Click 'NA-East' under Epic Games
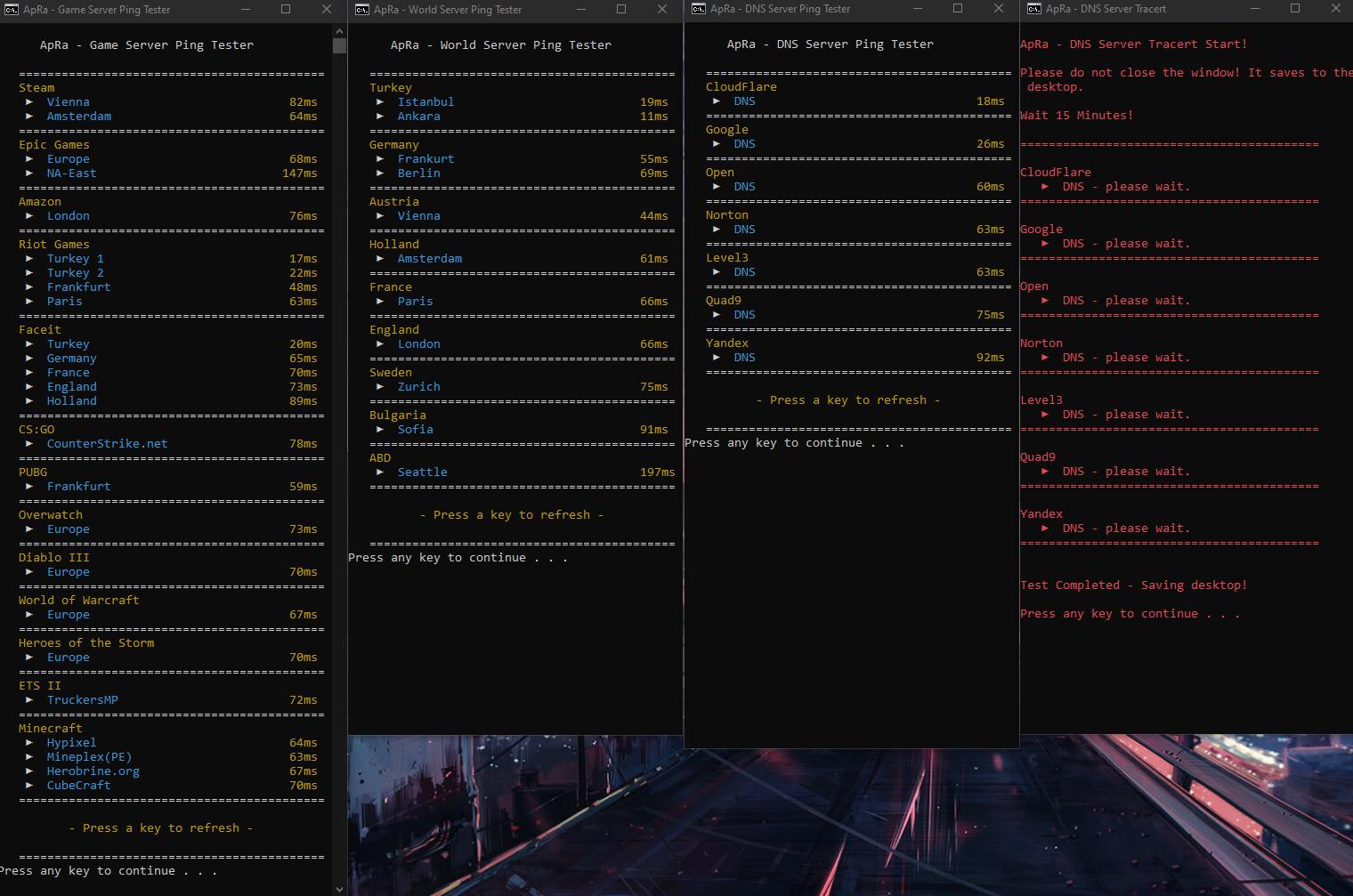Image resolution: width=1353 pixels, height=896 pixels. tap(72, 174)
